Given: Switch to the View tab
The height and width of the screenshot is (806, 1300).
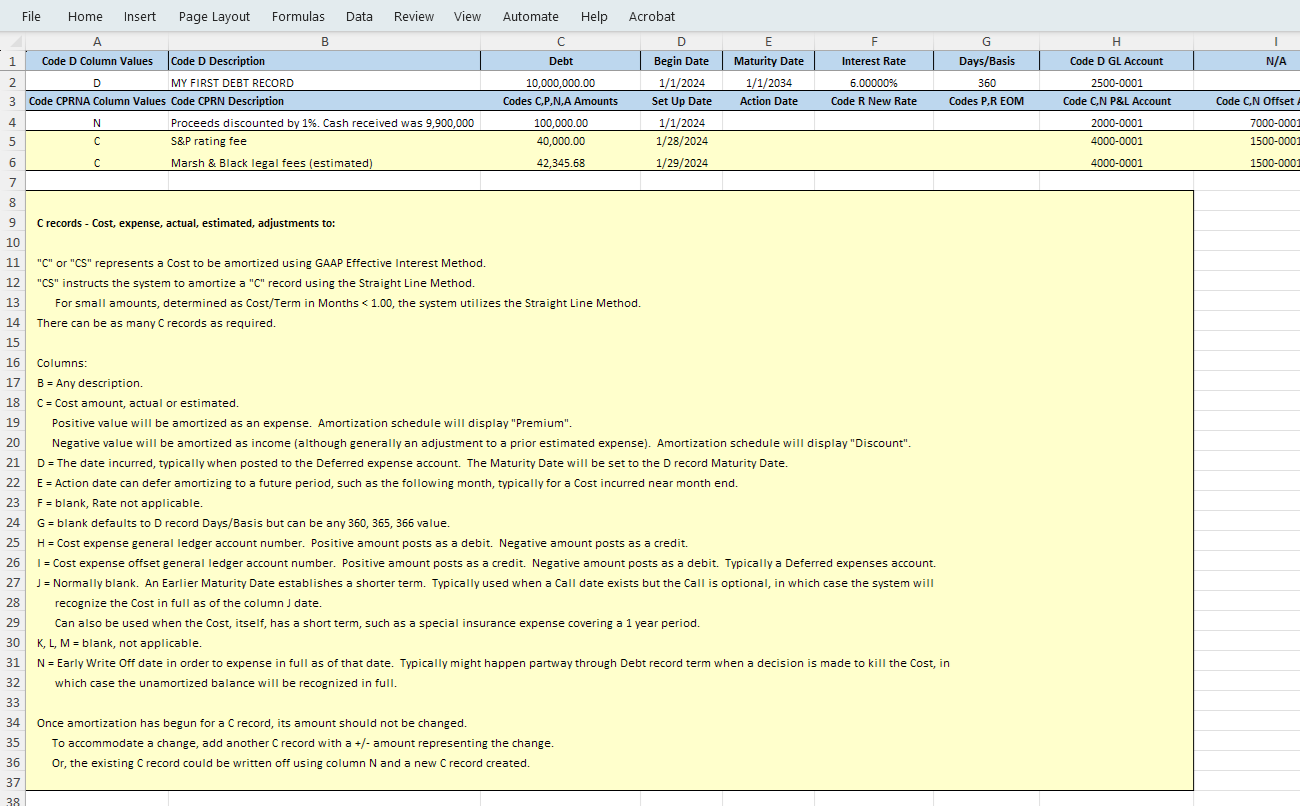Looking at the screenshot, I should (x=467, y=16).
